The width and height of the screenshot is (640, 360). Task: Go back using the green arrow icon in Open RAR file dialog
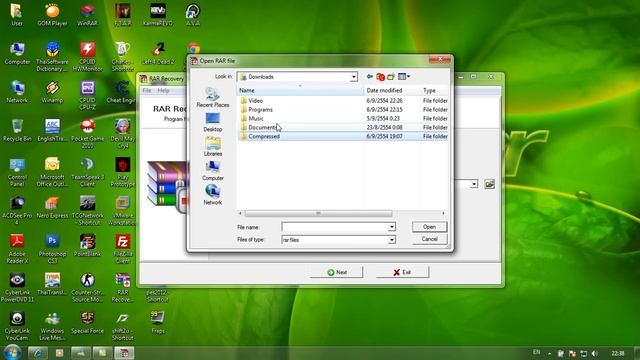tap(369, 76)
